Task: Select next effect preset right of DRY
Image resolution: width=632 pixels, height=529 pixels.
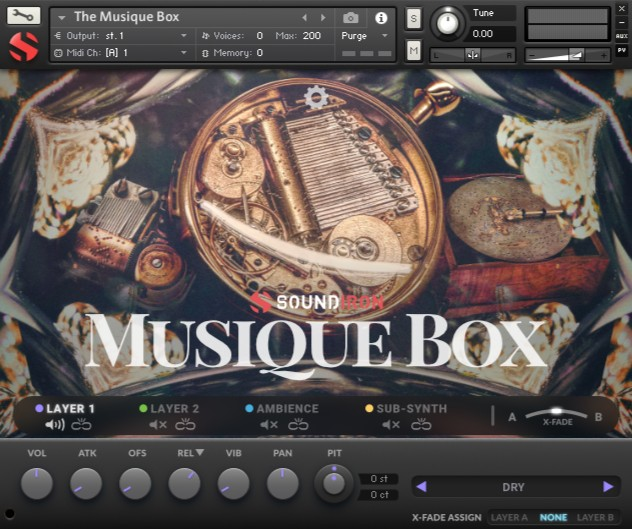Action: click(608, 487)
